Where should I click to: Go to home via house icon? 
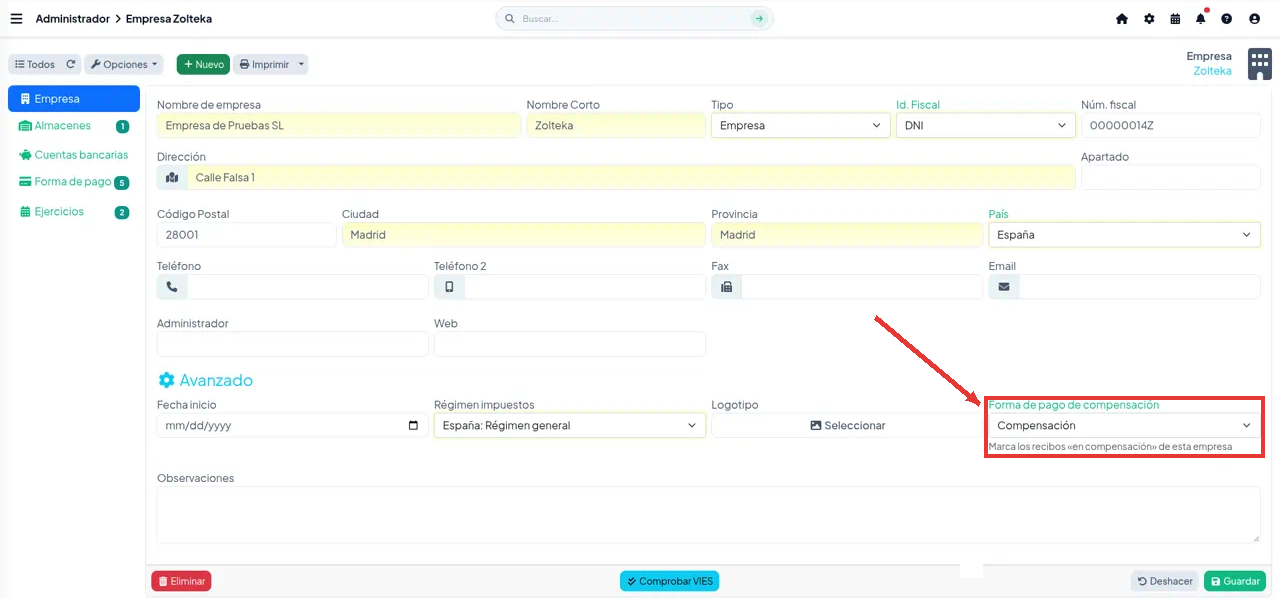coord(1122,18)
